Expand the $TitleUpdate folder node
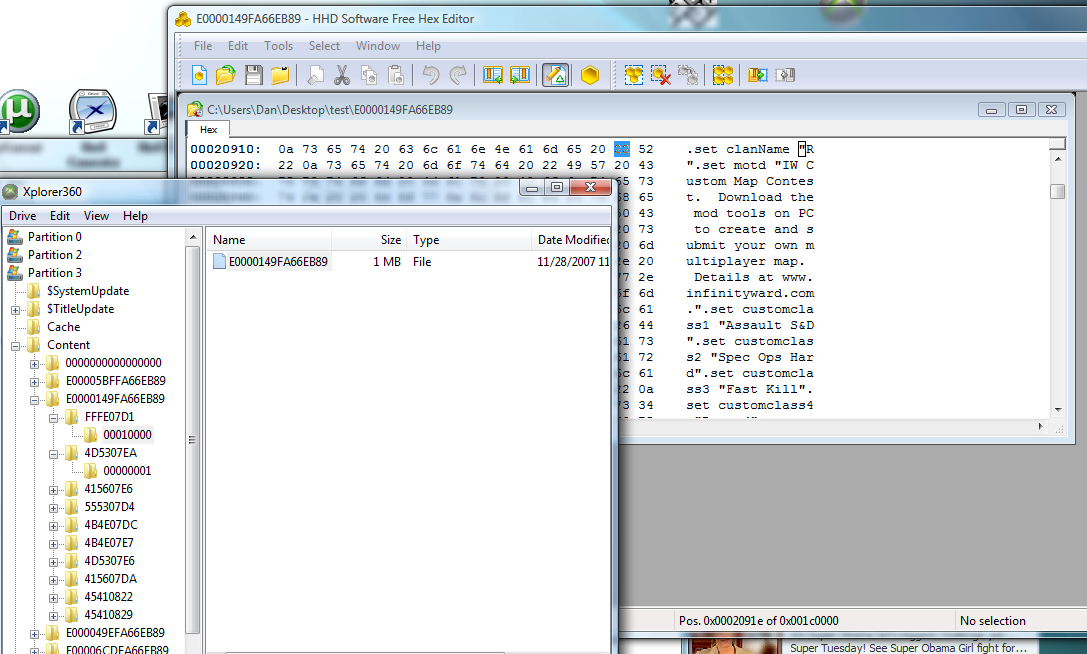 [17, 309]
